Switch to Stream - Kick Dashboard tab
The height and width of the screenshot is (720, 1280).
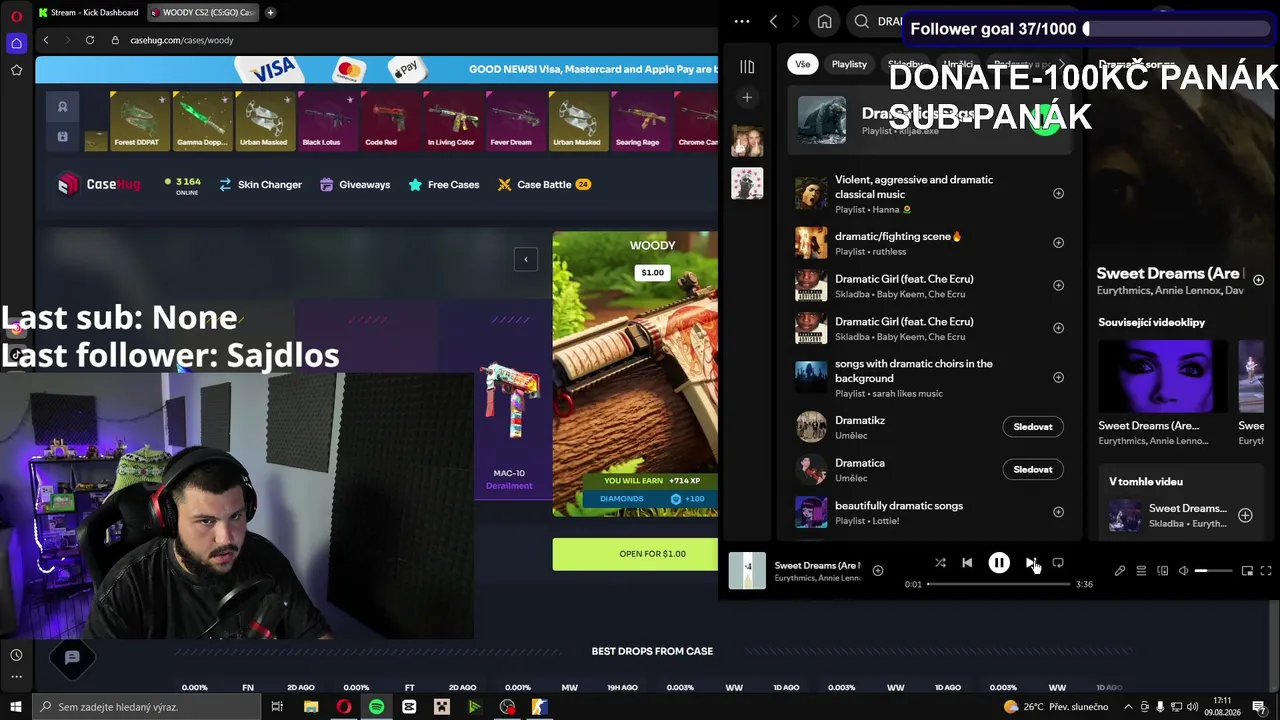(x=87, y=13)
